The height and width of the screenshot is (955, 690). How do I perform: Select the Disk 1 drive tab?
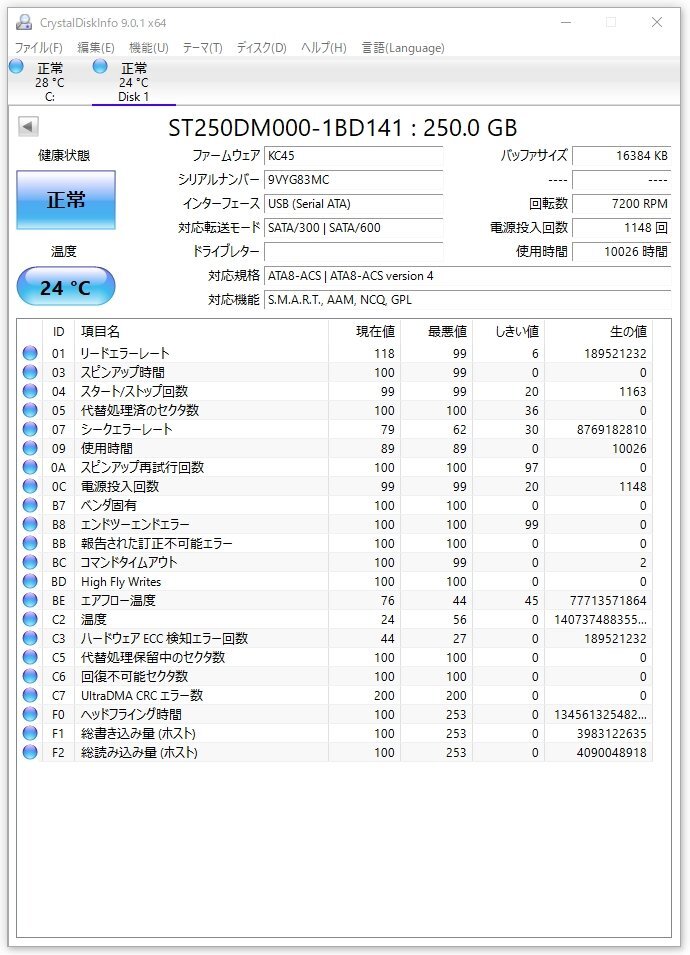pos(133,81)
